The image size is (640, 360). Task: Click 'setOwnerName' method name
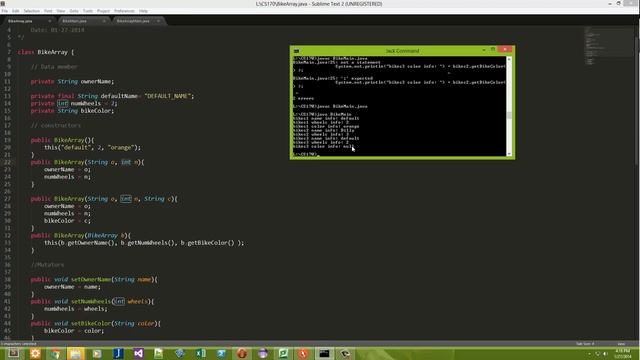pos(91,280)
